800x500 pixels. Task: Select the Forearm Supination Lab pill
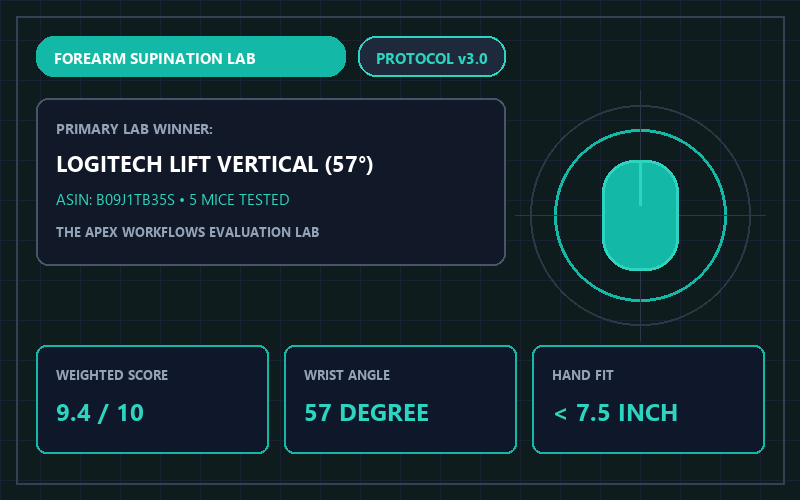[191, 57]
